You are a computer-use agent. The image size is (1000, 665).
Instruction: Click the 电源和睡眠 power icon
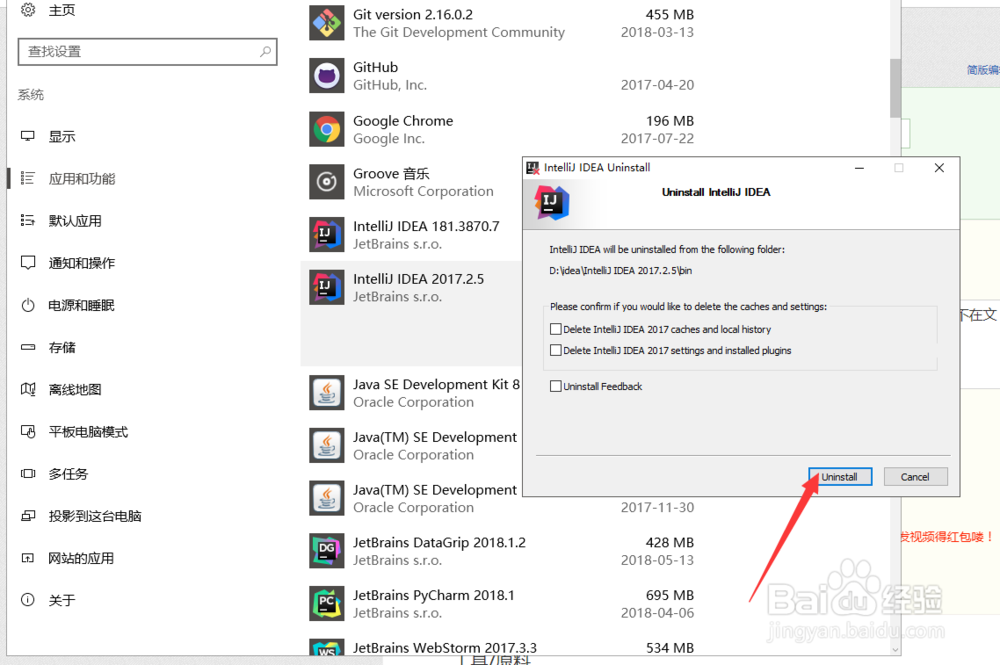27,305
